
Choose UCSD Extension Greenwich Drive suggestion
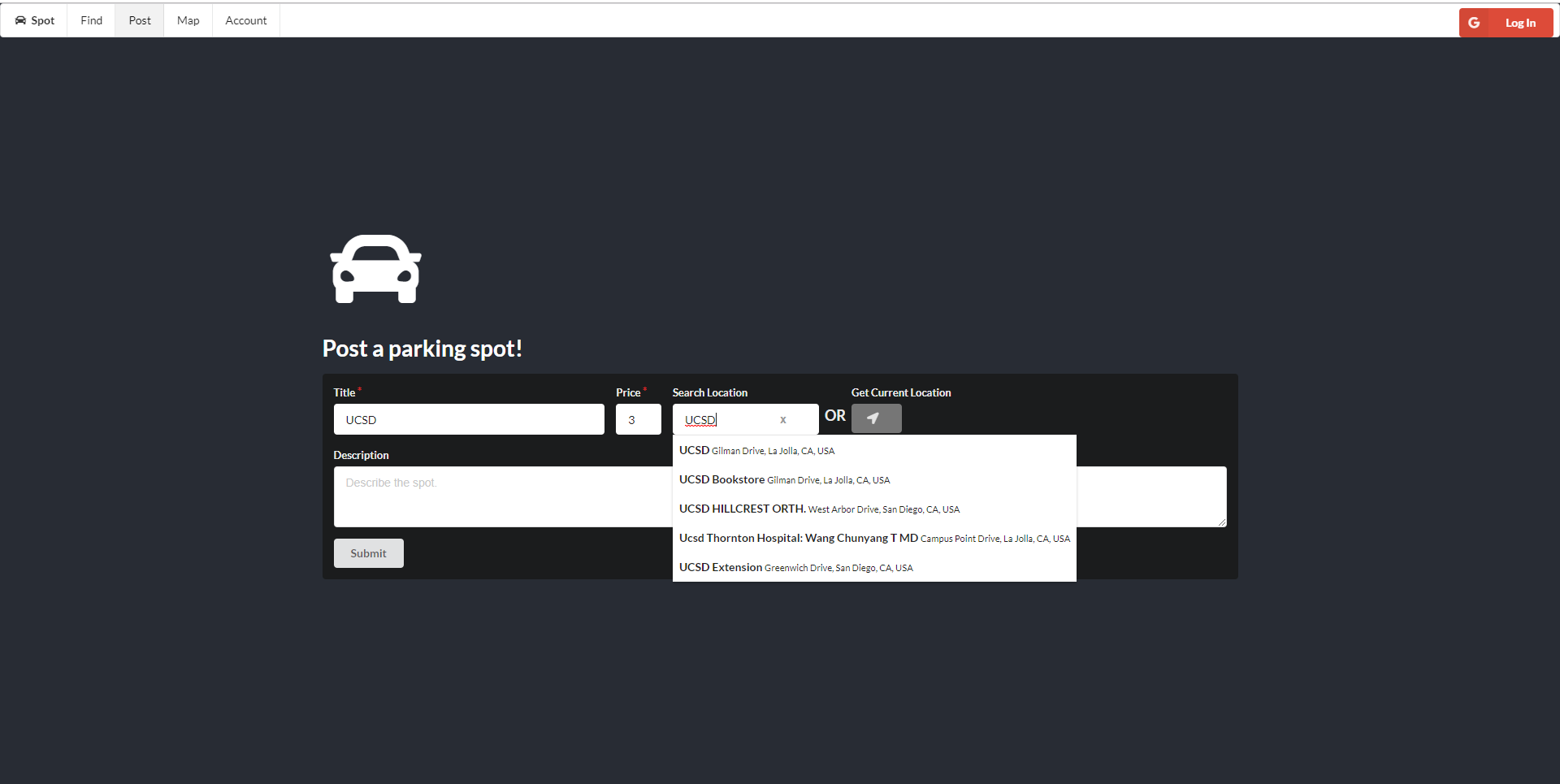point(874,567)
